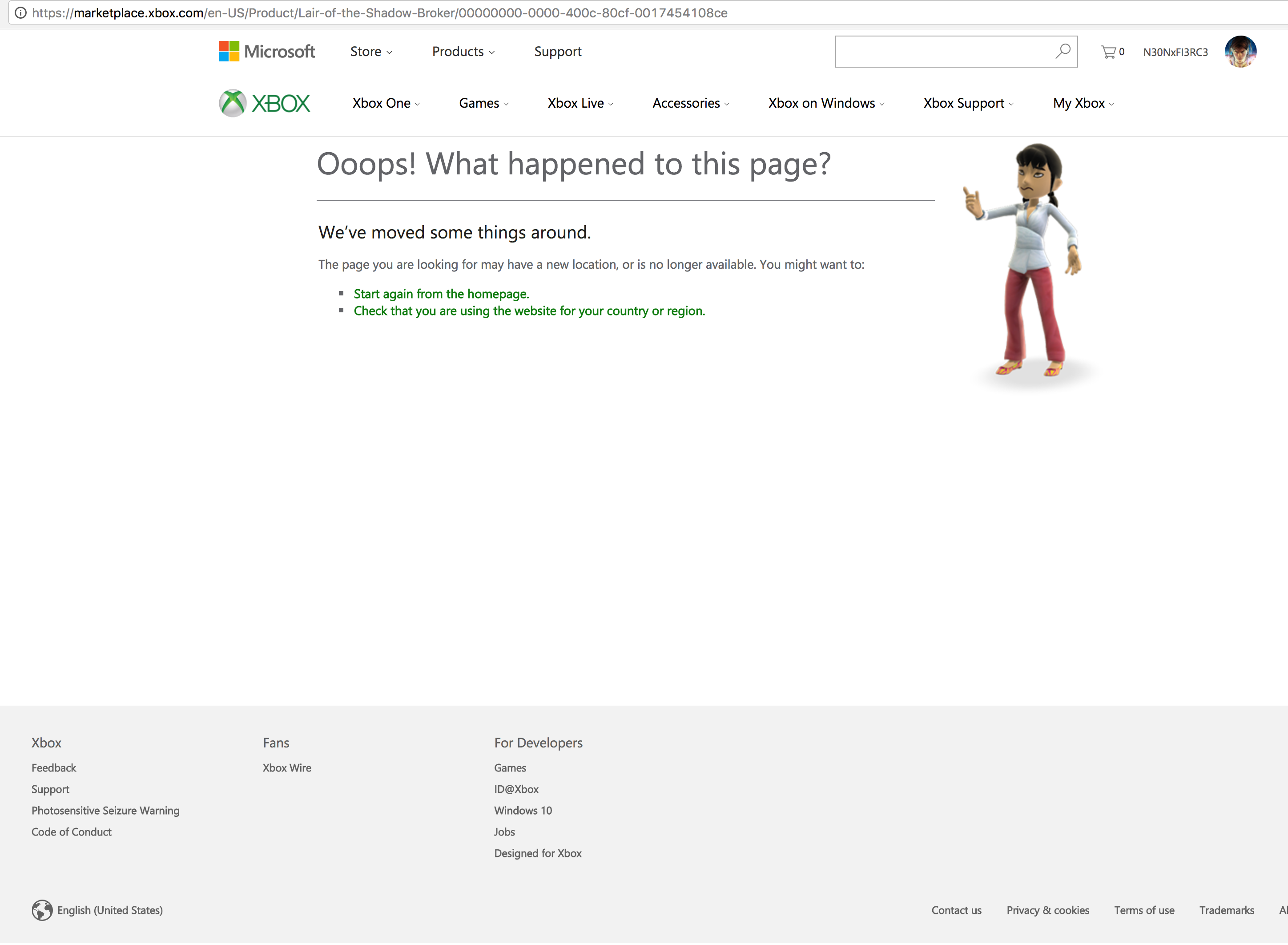Click Start again from the homepage link
1288x945 pixels.
[441, 294]
